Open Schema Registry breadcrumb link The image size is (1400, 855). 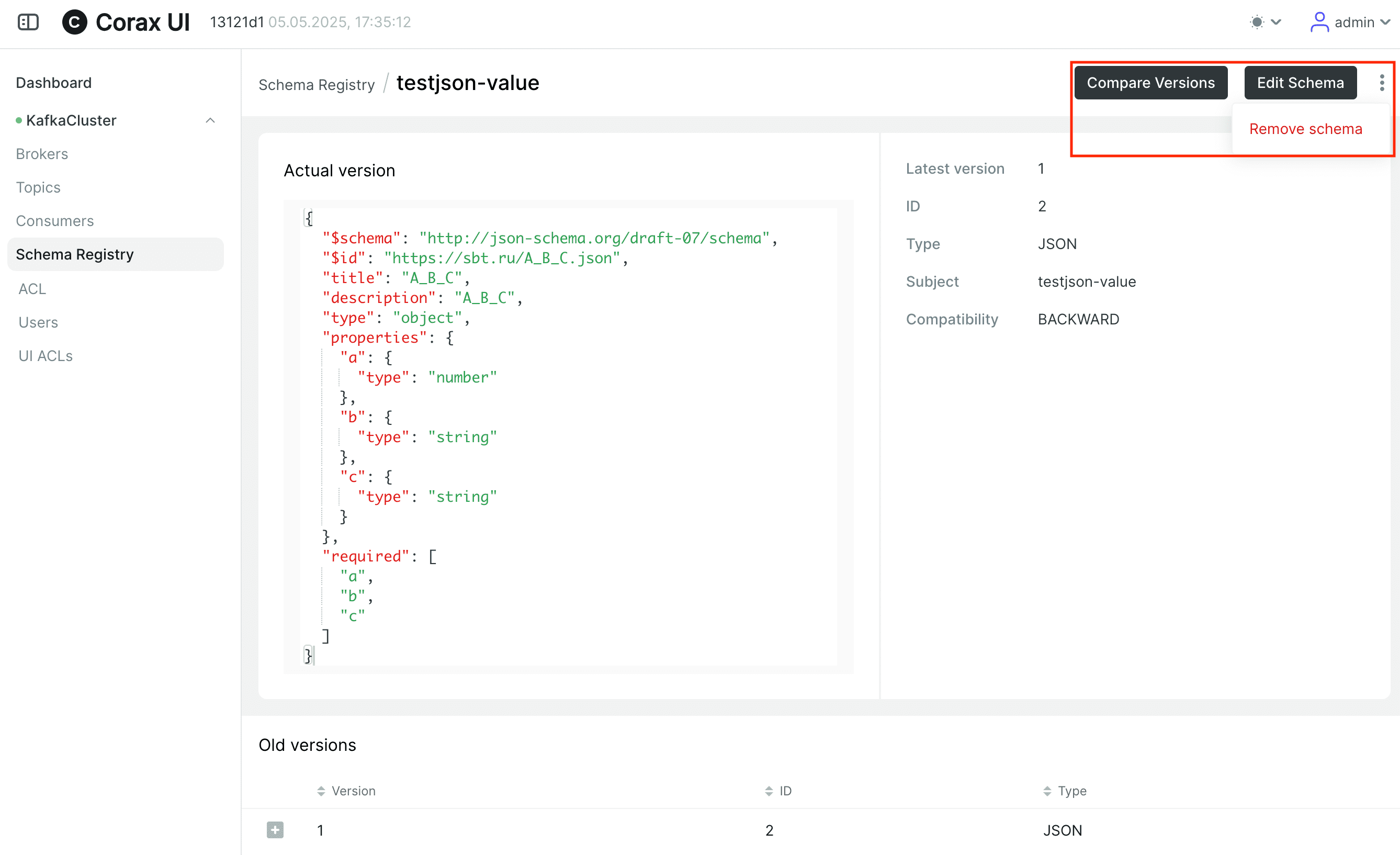[317, 85]
